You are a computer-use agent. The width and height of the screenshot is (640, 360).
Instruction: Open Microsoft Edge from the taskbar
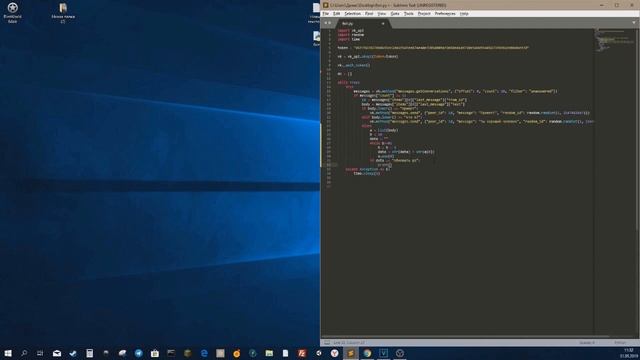coord(204,353)
